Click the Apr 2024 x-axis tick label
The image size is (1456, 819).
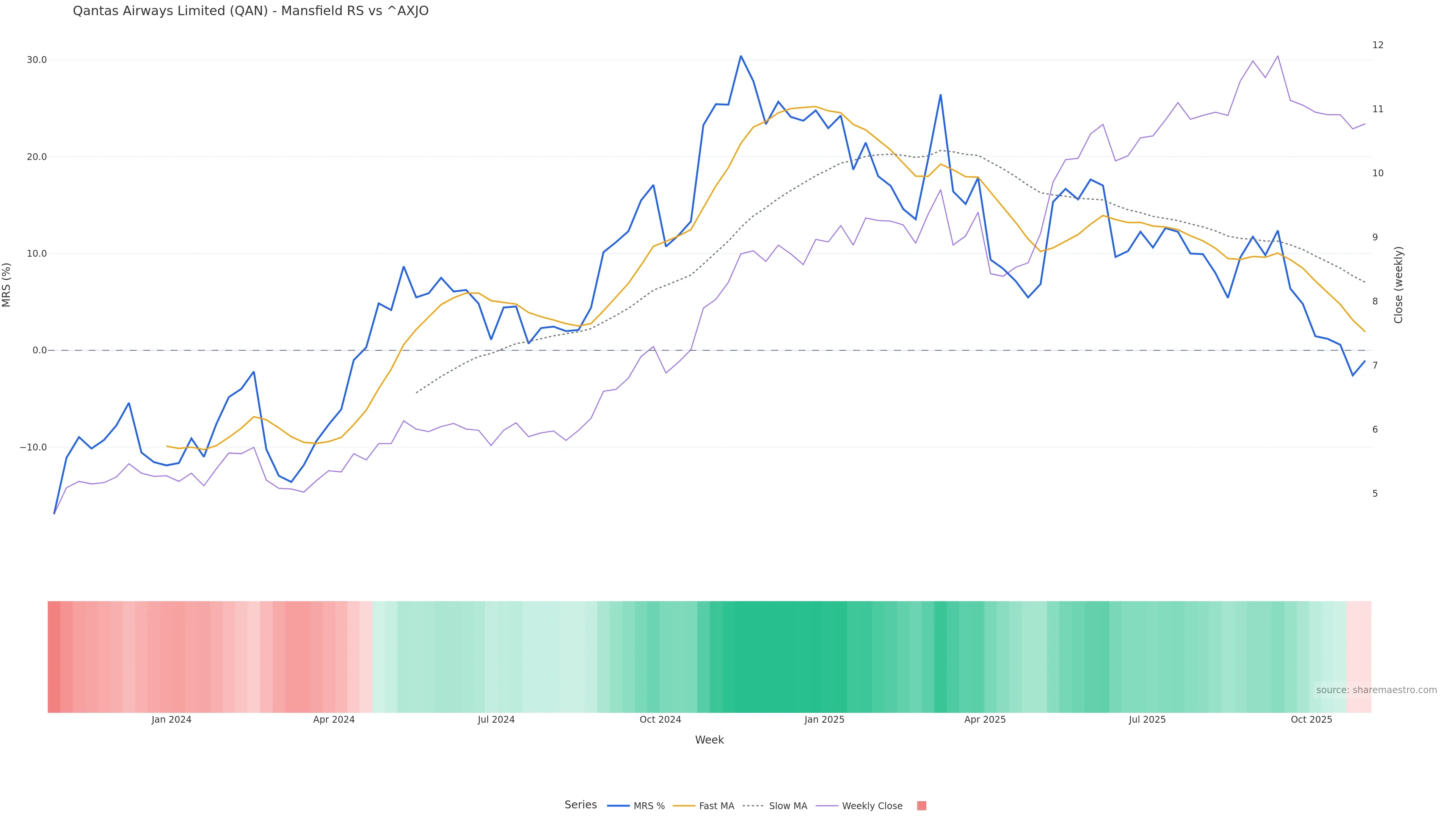334,720
